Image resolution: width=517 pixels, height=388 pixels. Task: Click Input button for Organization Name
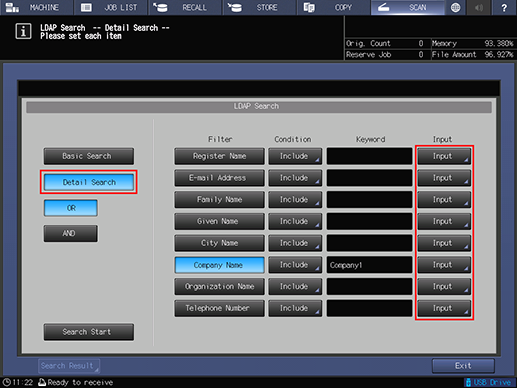click(444, 287)
